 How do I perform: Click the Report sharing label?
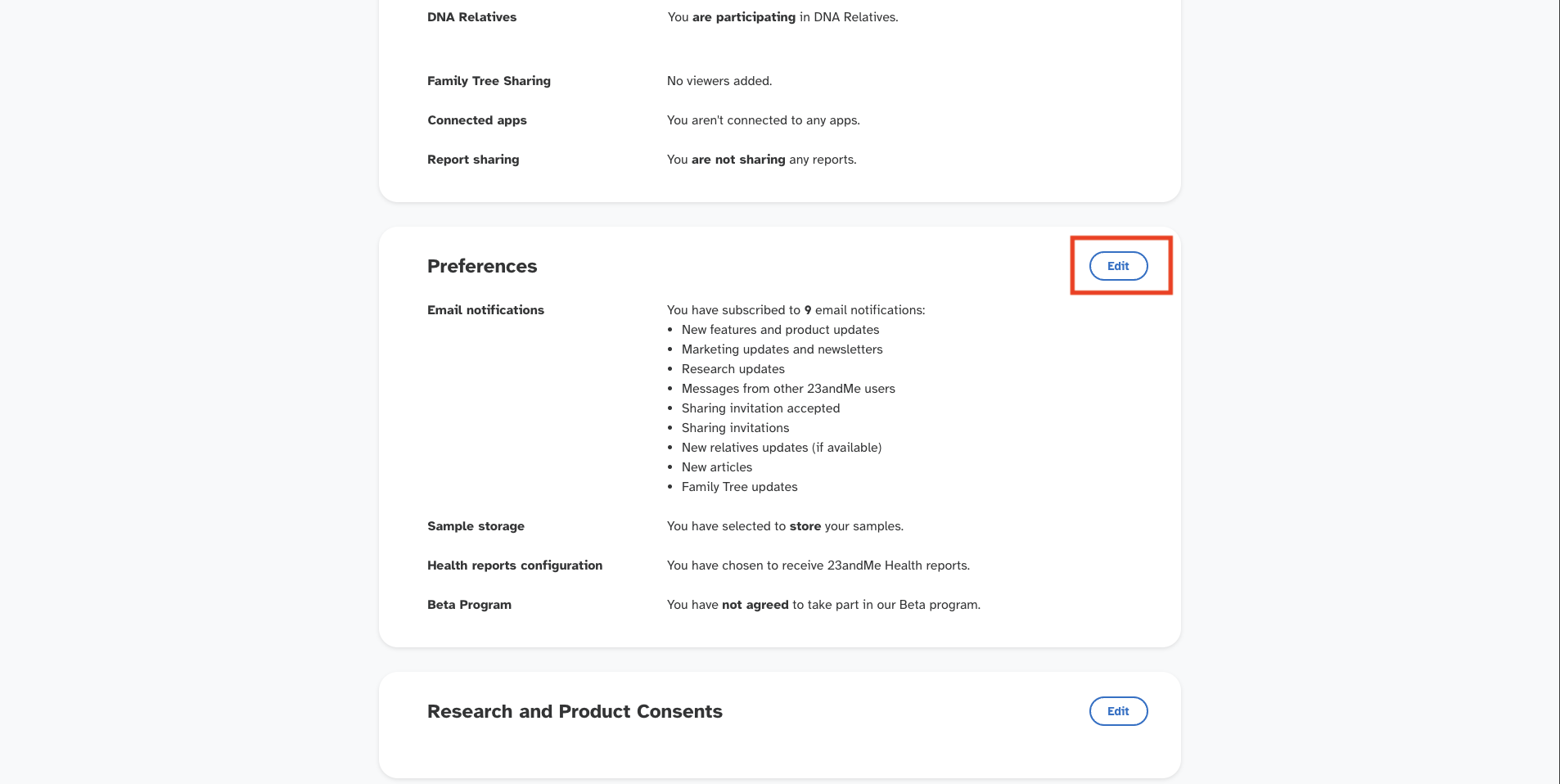click(x=473, y=160)
